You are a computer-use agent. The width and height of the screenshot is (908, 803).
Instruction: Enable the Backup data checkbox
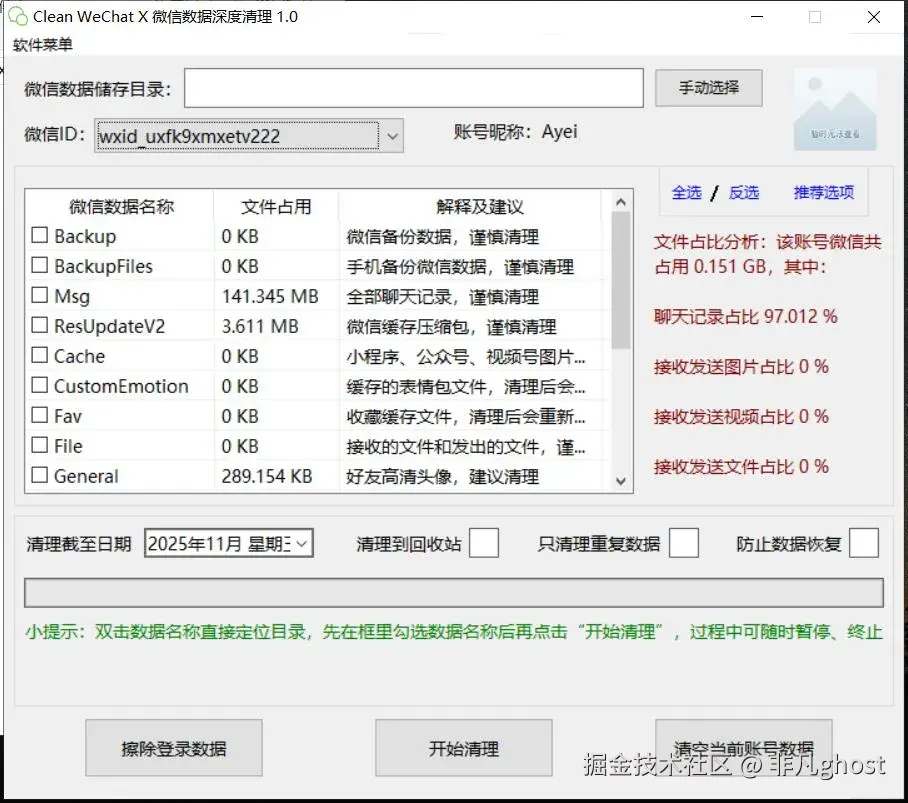[37, 236]
